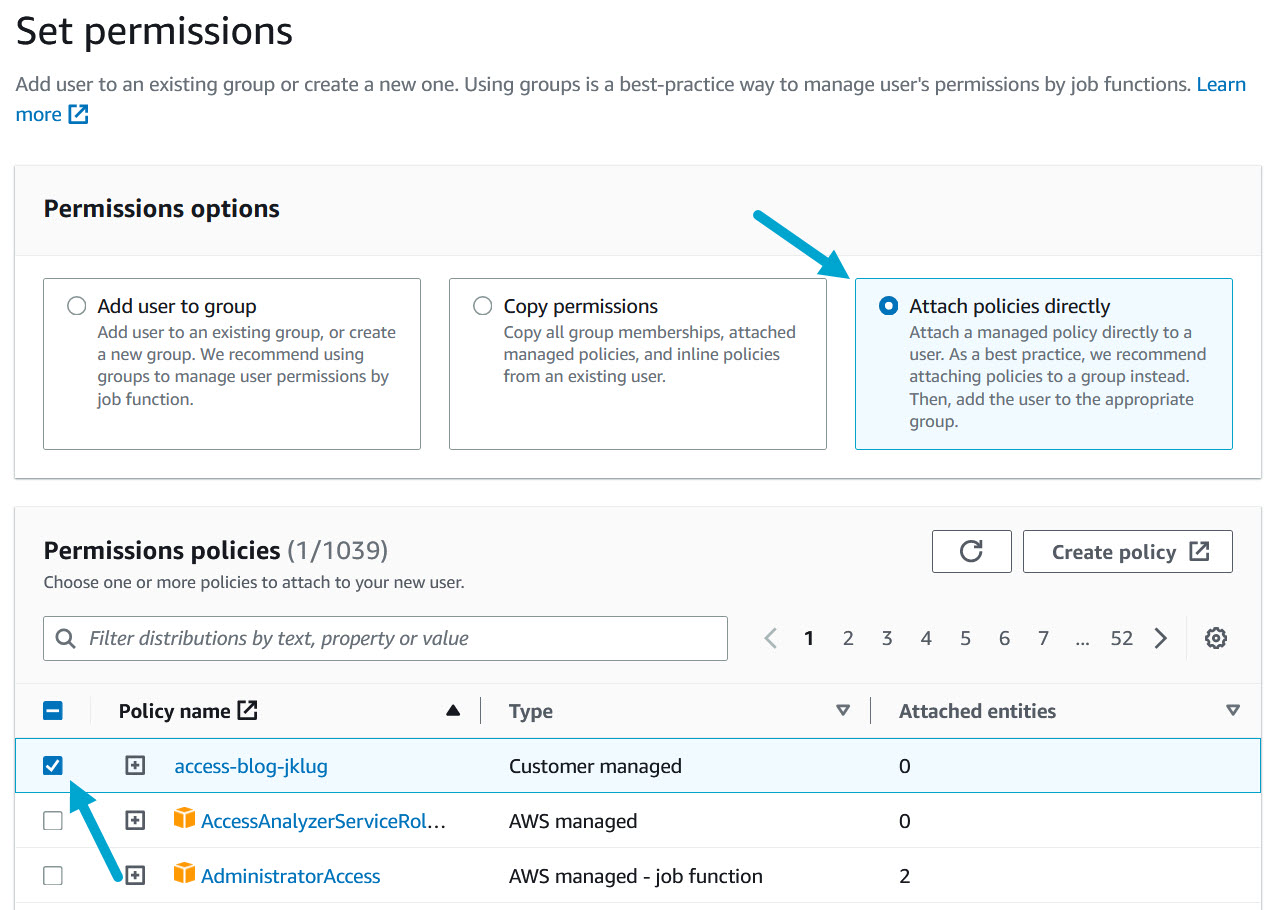
Task: Click the Create policy button
Action: tap(1127, 551)
